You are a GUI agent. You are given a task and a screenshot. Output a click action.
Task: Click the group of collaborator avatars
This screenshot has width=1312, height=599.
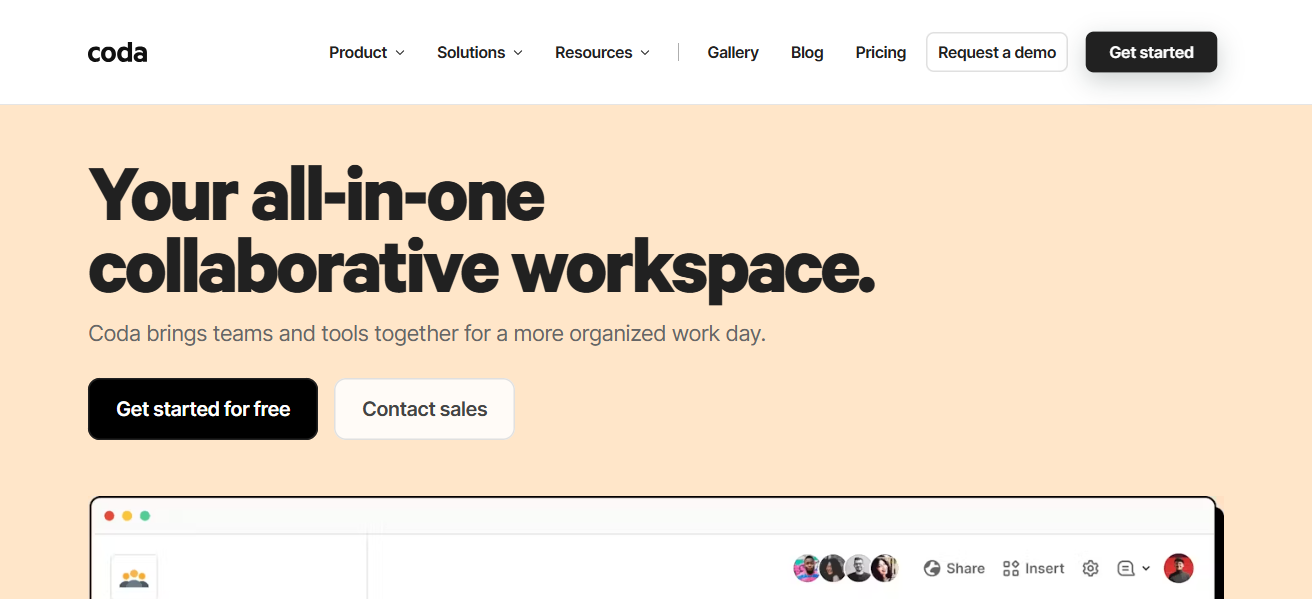[x=846, y=568]
